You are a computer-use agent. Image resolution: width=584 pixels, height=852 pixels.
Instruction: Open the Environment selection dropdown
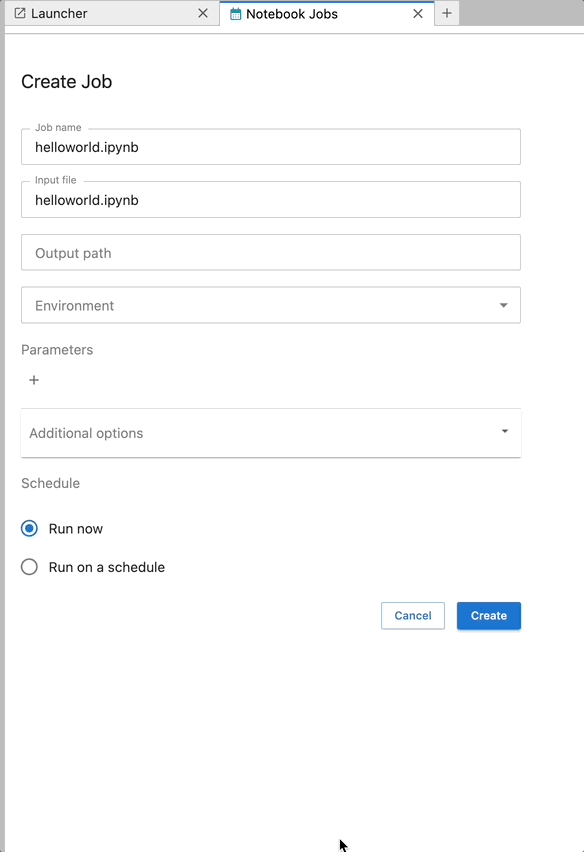(x=270, y=304)
